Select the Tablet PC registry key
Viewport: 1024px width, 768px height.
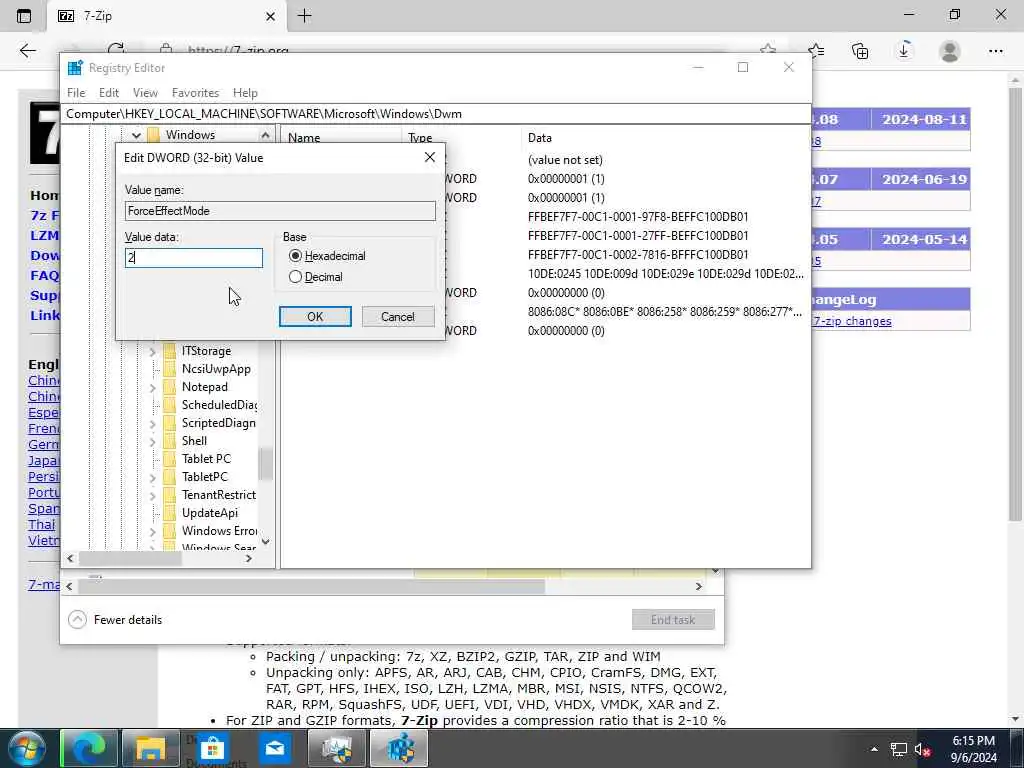coord(206,459)
